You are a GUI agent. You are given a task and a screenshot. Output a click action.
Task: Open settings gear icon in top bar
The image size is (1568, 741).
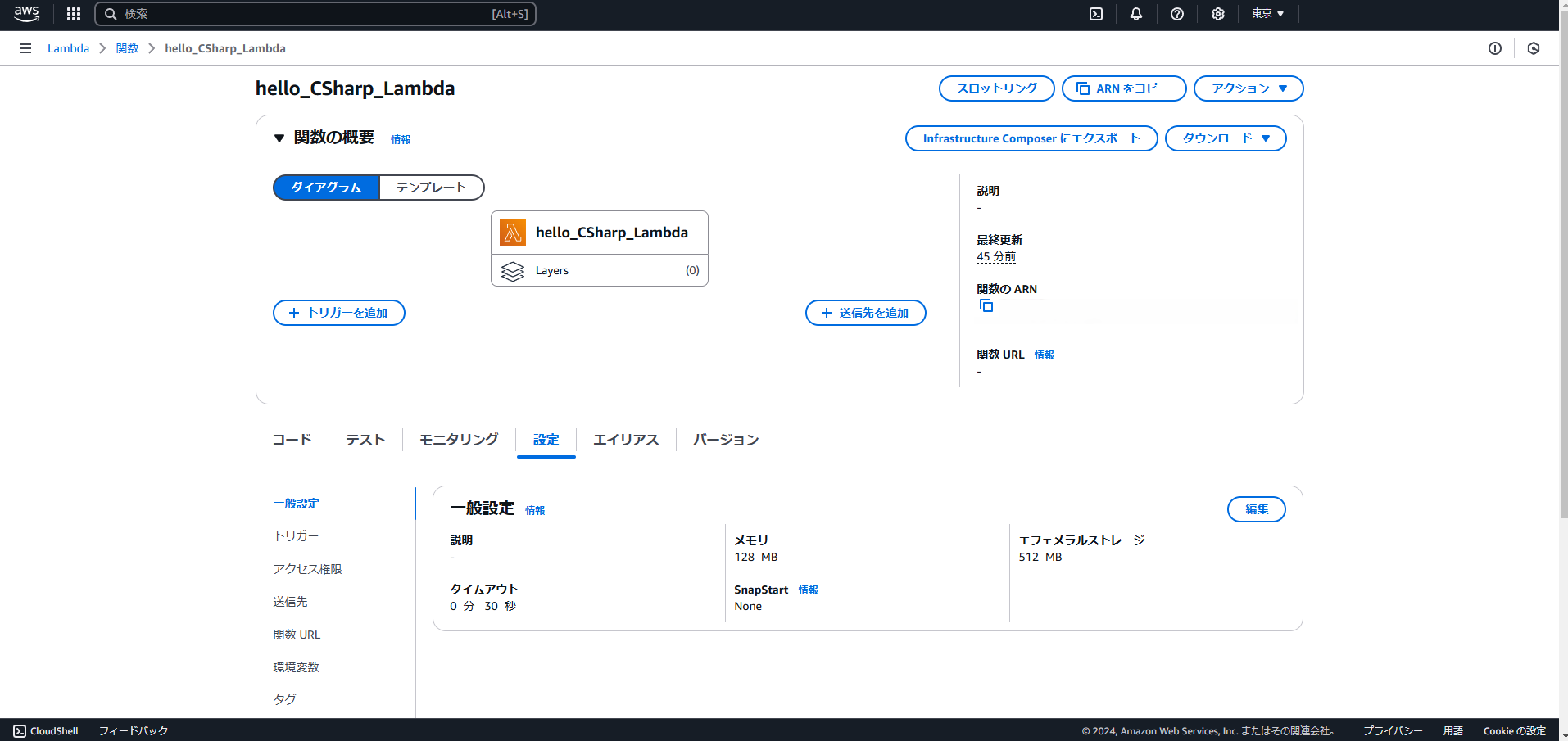click(1218, 14)
